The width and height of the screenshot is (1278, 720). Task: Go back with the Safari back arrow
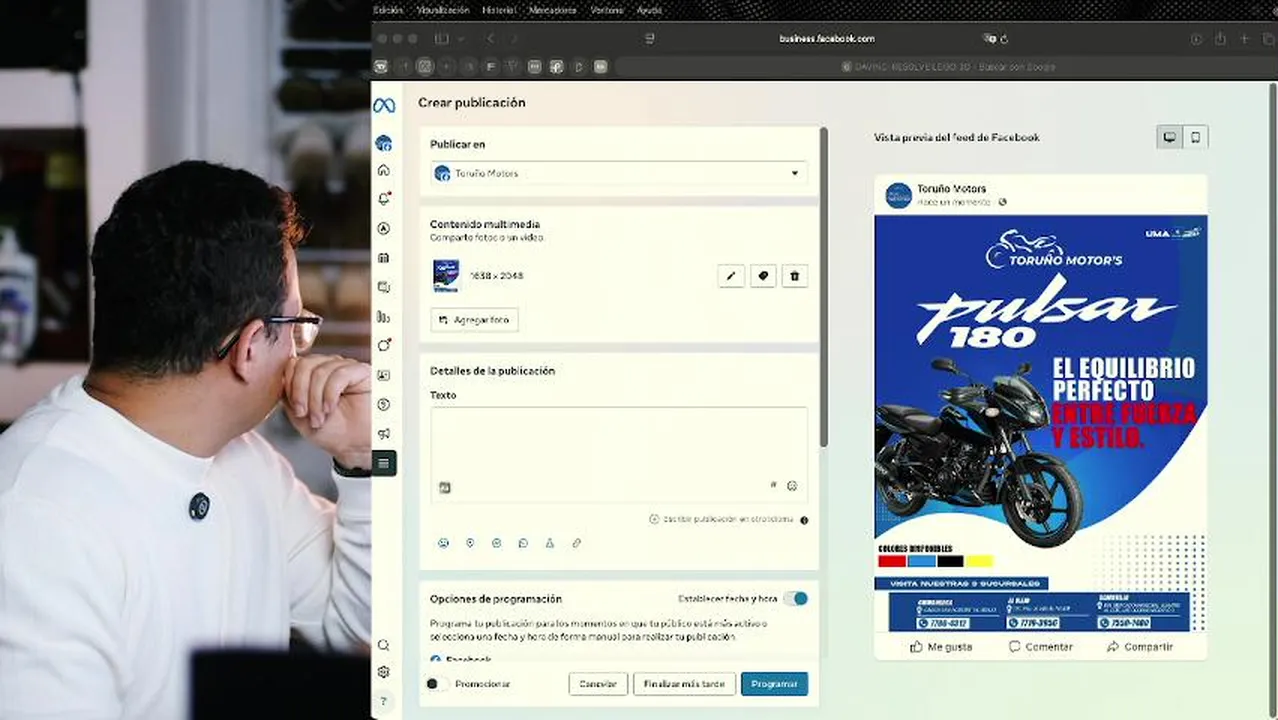(x=490, y=39)
